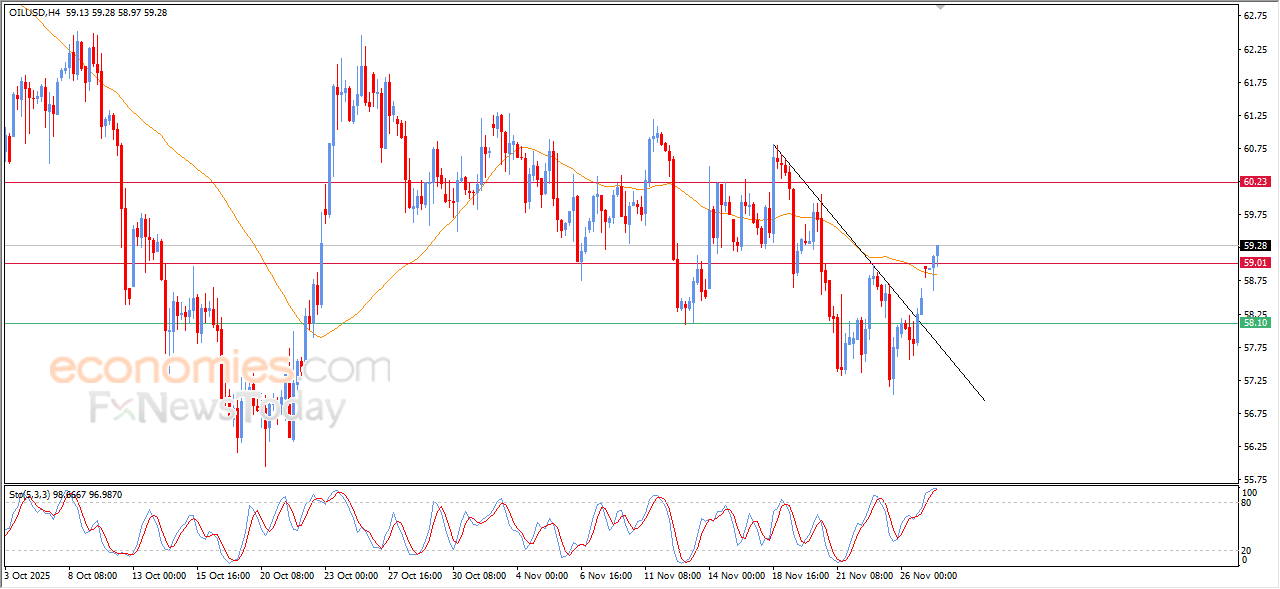The width and height of the screenshot is (1280, 589).
Task: Click the 30 Oct 08:00 time label
Action: [x=480, y=576]
